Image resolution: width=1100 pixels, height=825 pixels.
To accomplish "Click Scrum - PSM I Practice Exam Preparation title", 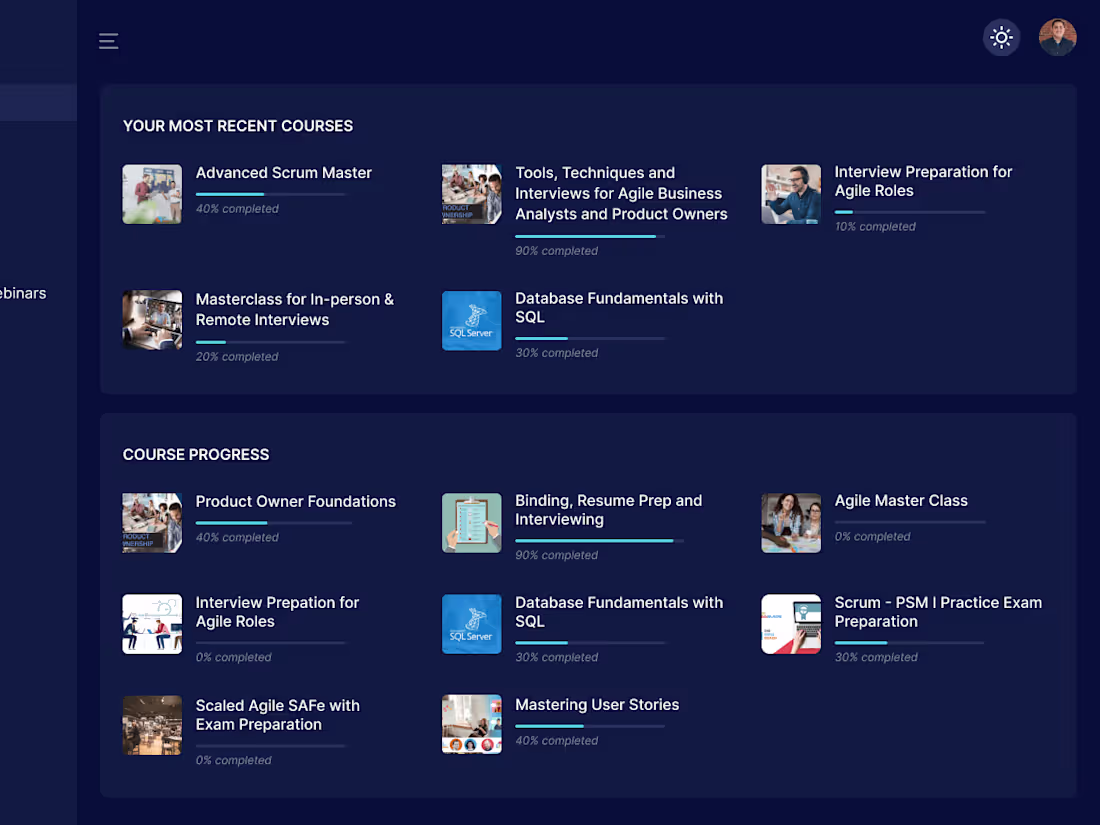I will [938, 612].
